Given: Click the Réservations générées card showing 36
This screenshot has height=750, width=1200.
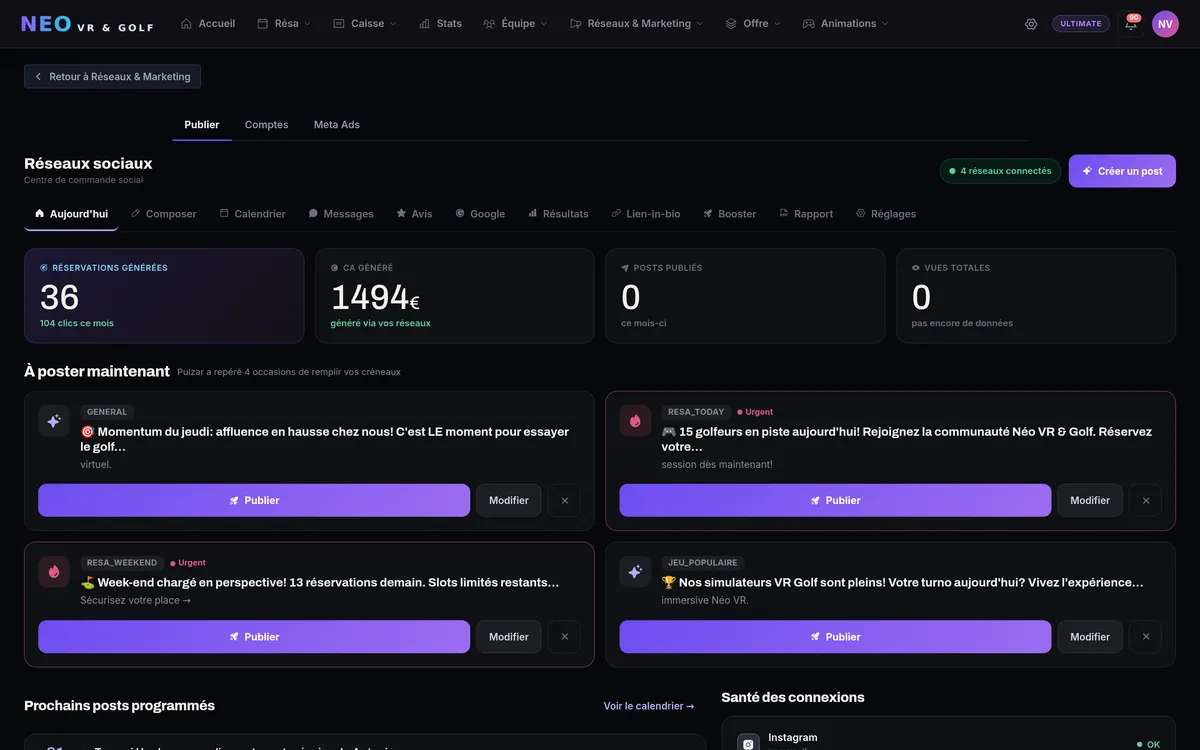Looking at the screenshot, I should pyautogui.click(x=164, y=296).
